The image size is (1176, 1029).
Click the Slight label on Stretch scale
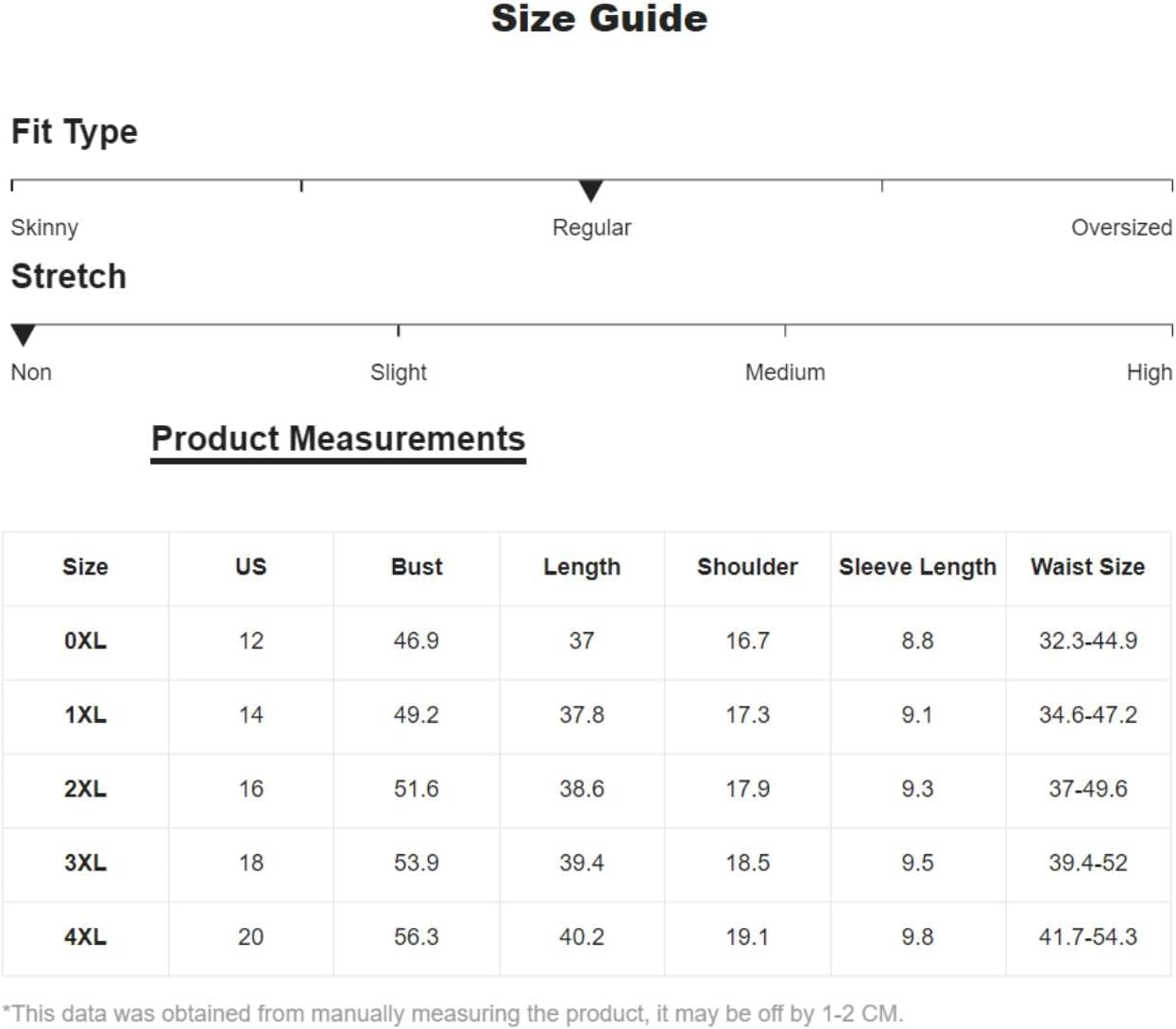[x=398, y=372]
